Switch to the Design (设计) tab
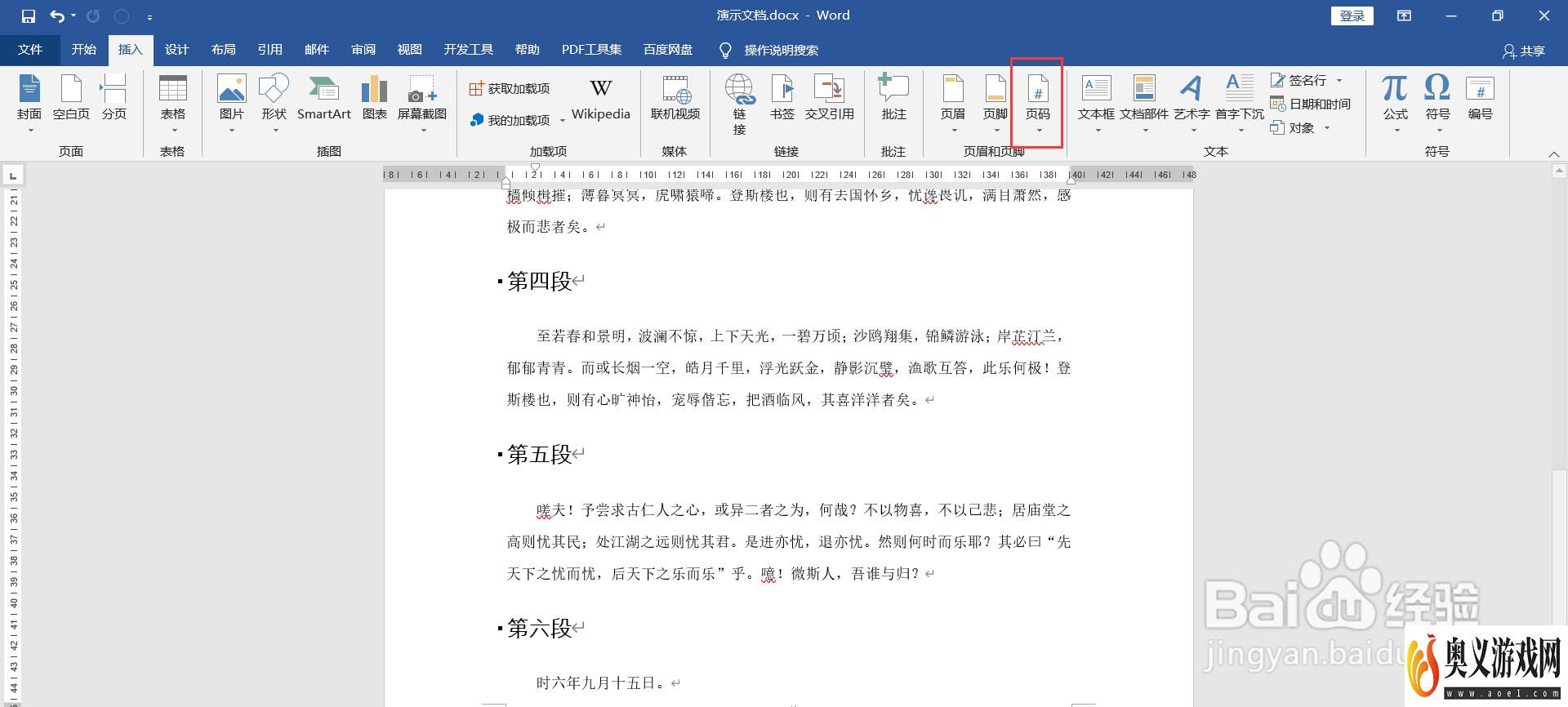1568x707 pixels. [x=176, y=50]
